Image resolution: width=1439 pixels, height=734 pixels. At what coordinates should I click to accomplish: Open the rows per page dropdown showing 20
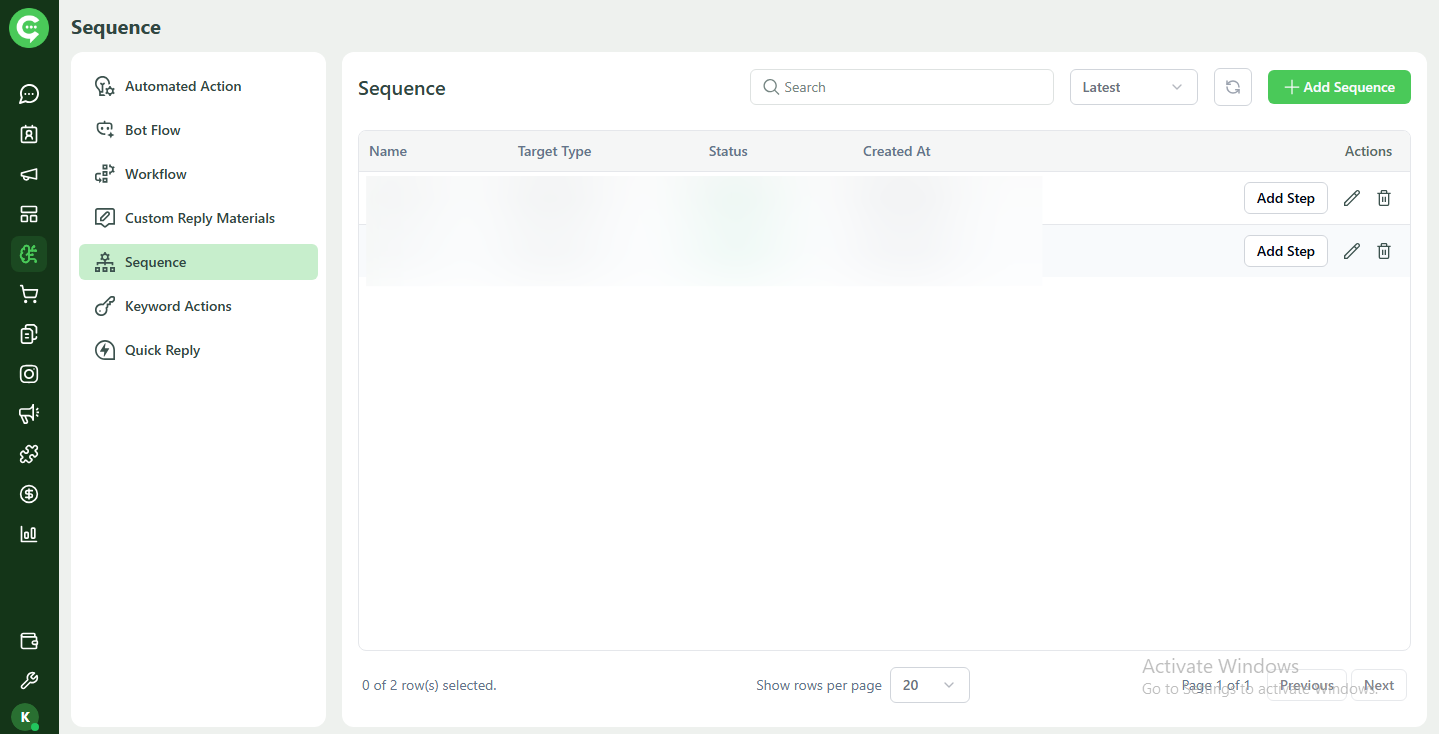[x=929, y=685]
